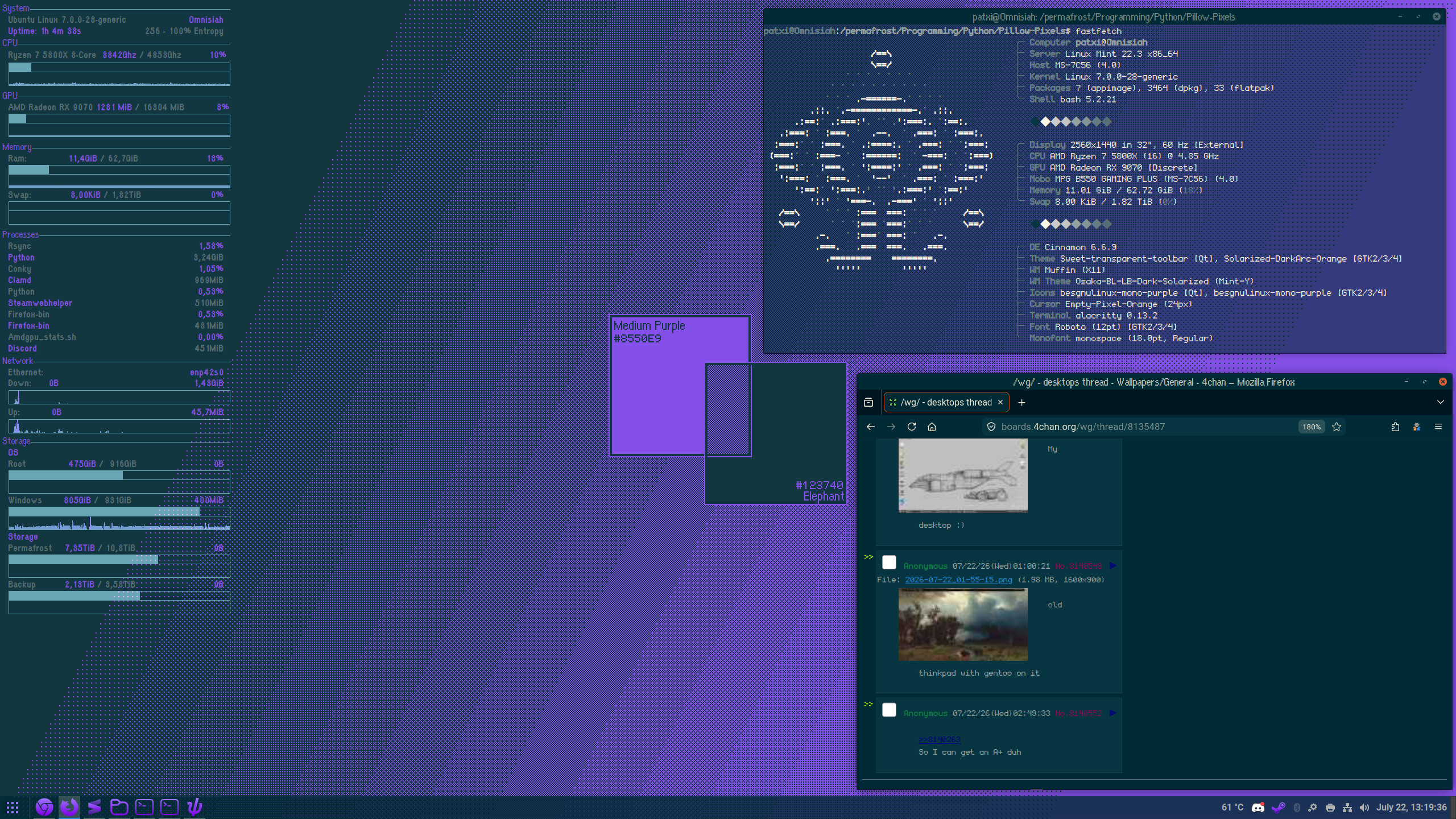Click the 'thinkpad with gentoo on it' text
The height and width of the screenshot is (819, 1456).
pyautogui.click(x=979, y=673)
